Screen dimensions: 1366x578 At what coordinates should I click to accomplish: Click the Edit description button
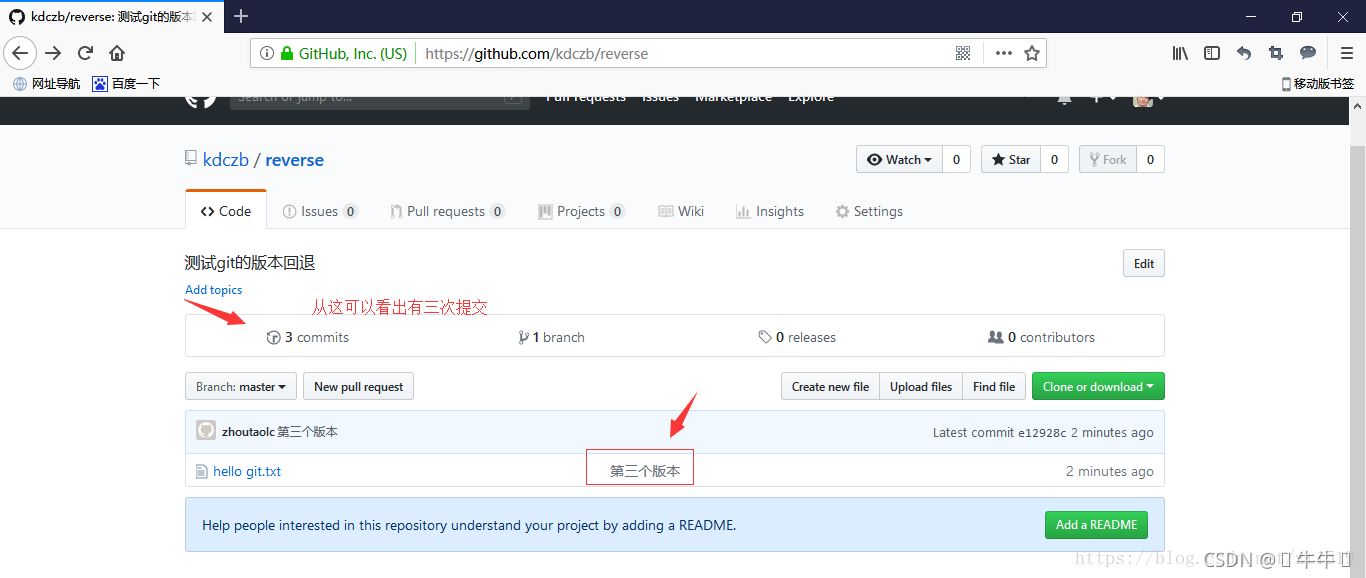pos(1144,263)
